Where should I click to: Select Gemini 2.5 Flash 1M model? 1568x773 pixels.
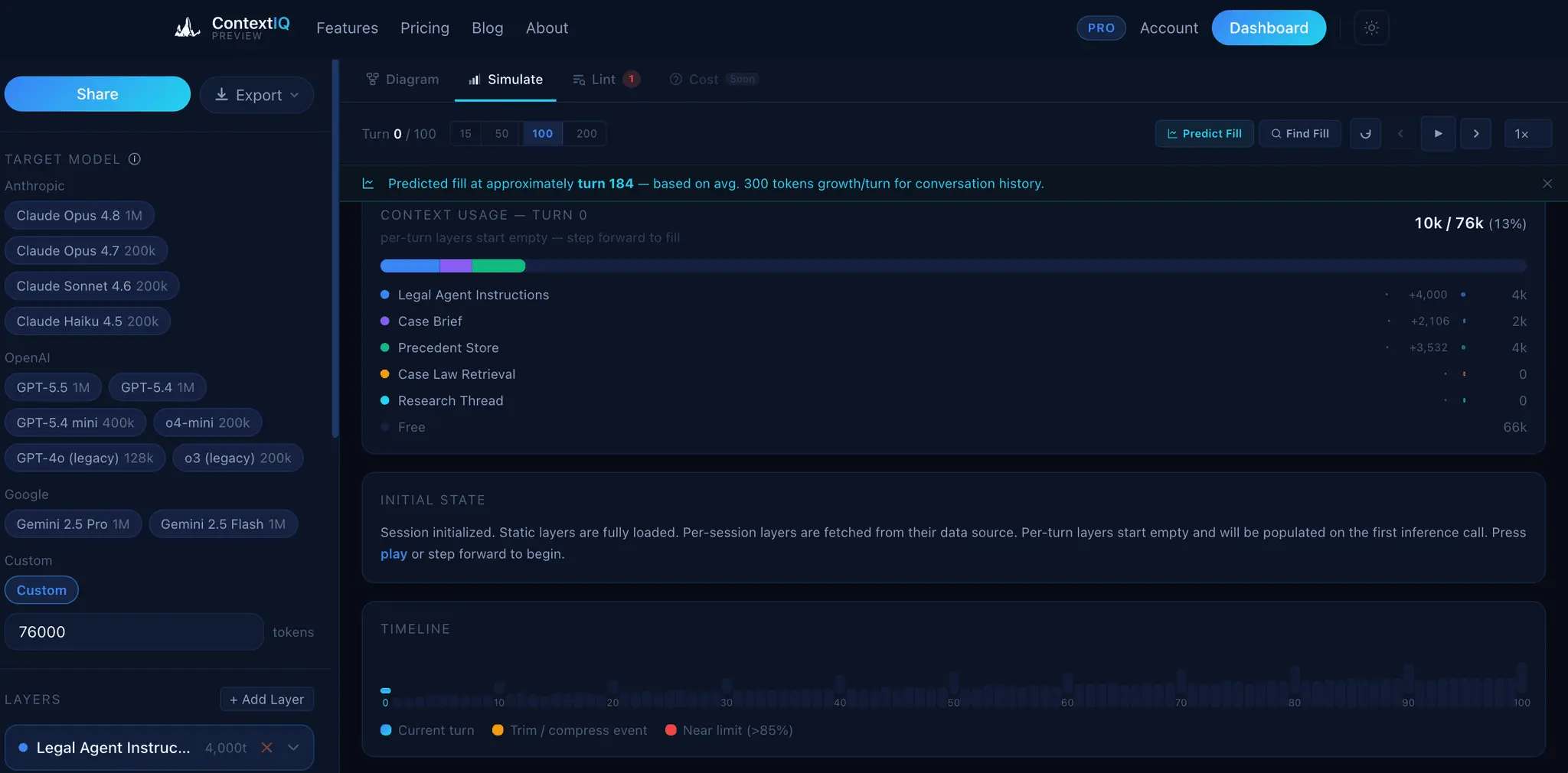click(x=223, y=524)
